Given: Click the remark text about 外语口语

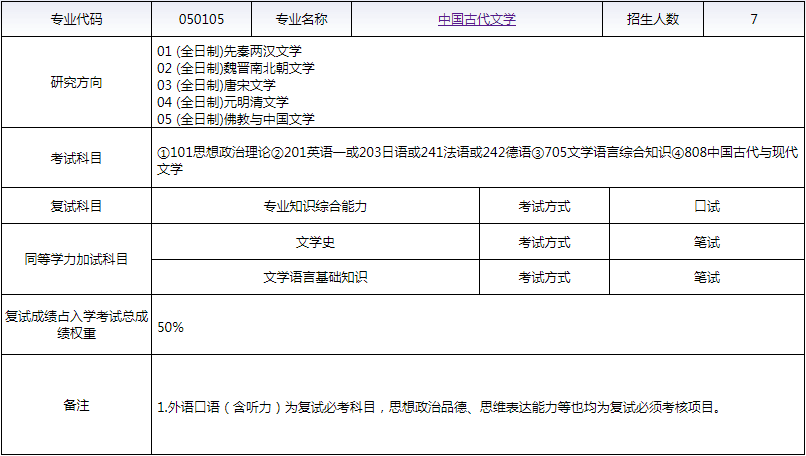Looking at the screenshot, I should pyautogui.click(x=438, y=408).
